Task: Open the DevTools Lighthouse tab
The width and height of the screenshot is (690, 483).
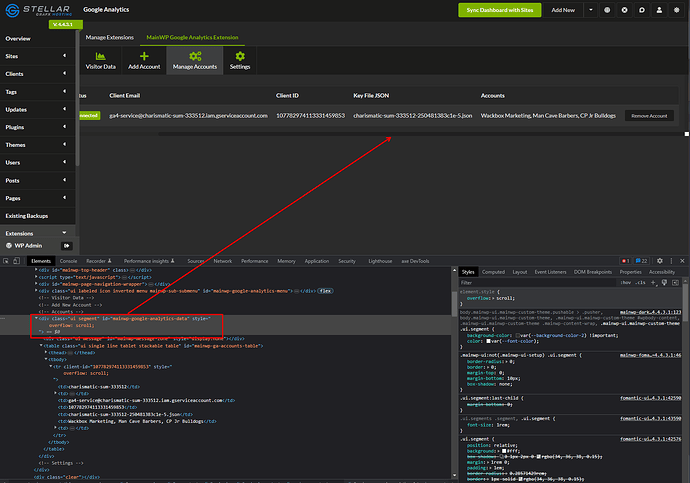Action: pyautogui.click(x=380, y=261)
